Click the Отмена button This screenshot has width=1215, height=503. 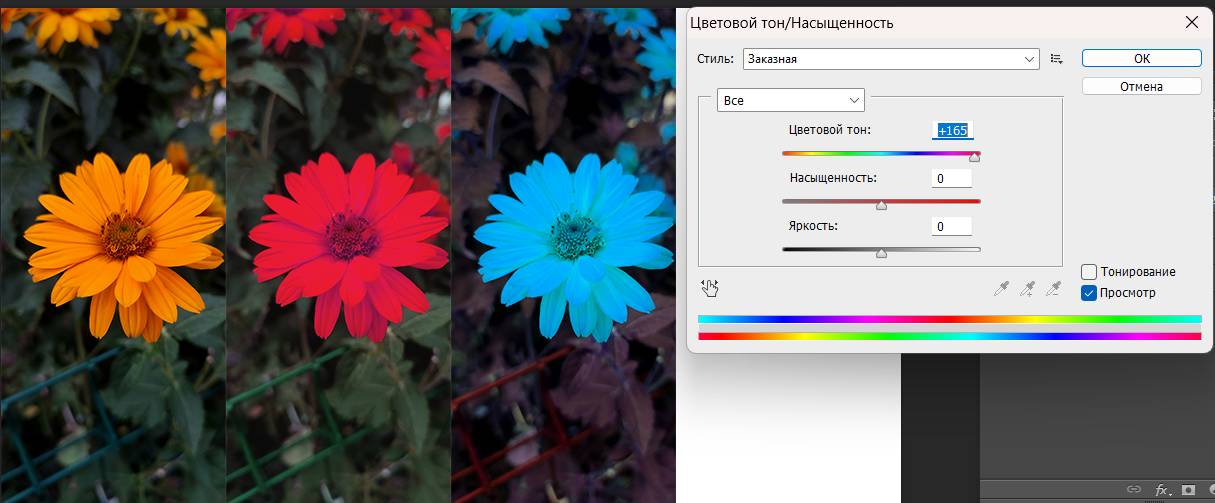pos(1141,86)
